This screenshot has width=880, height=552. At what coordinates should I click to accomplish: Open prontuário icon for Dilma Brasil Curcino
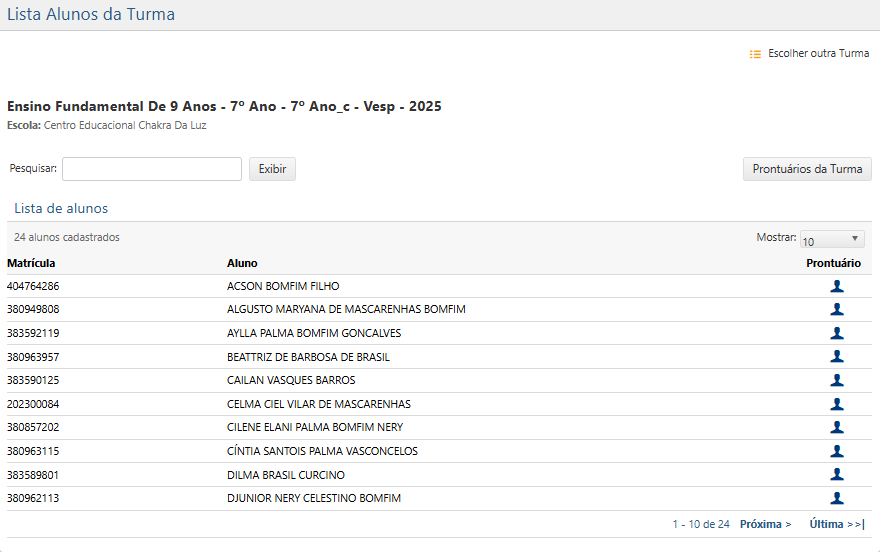pyautogui.click(x=837, y=475)
